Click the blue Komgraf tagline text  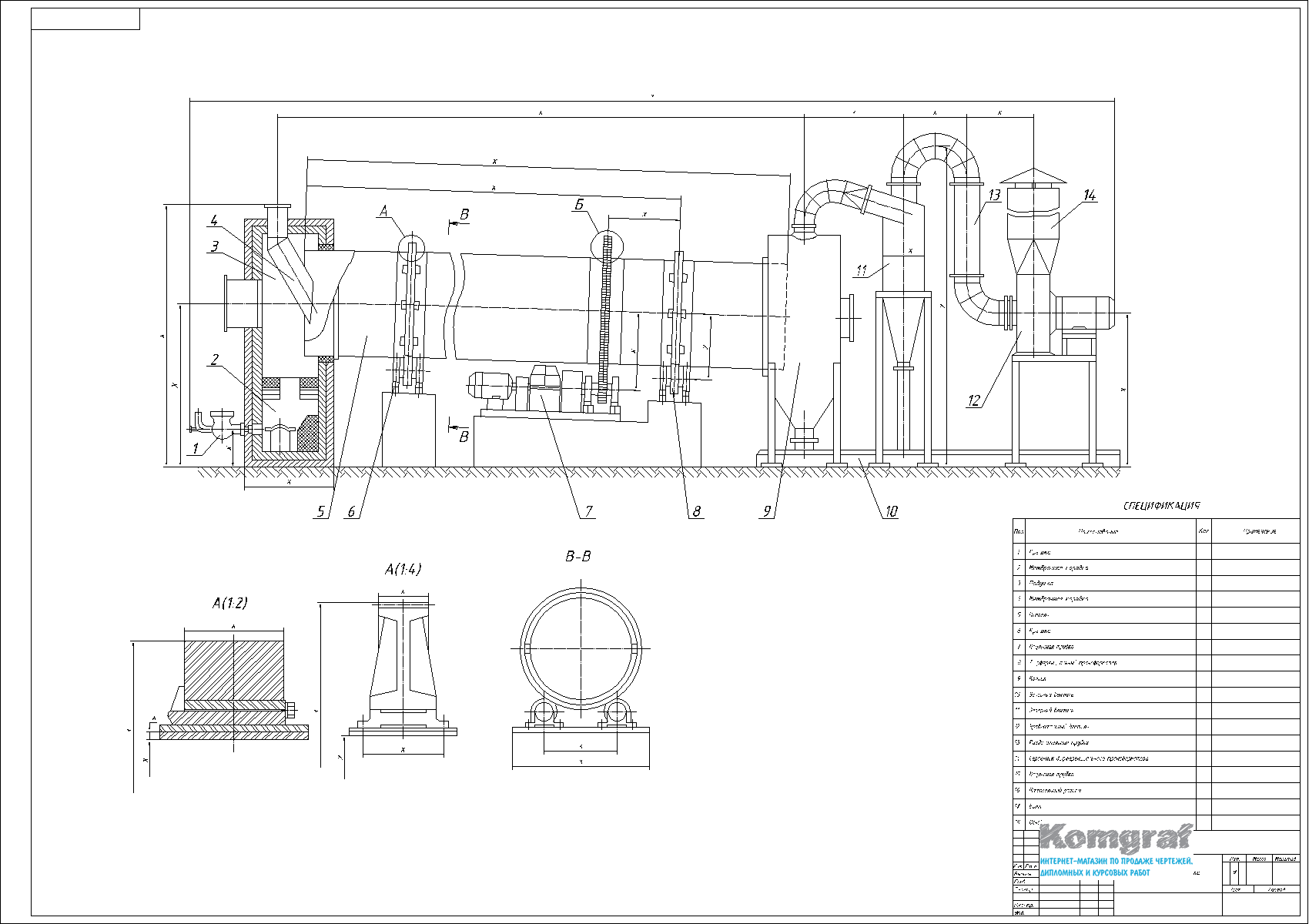[1115, 866]
